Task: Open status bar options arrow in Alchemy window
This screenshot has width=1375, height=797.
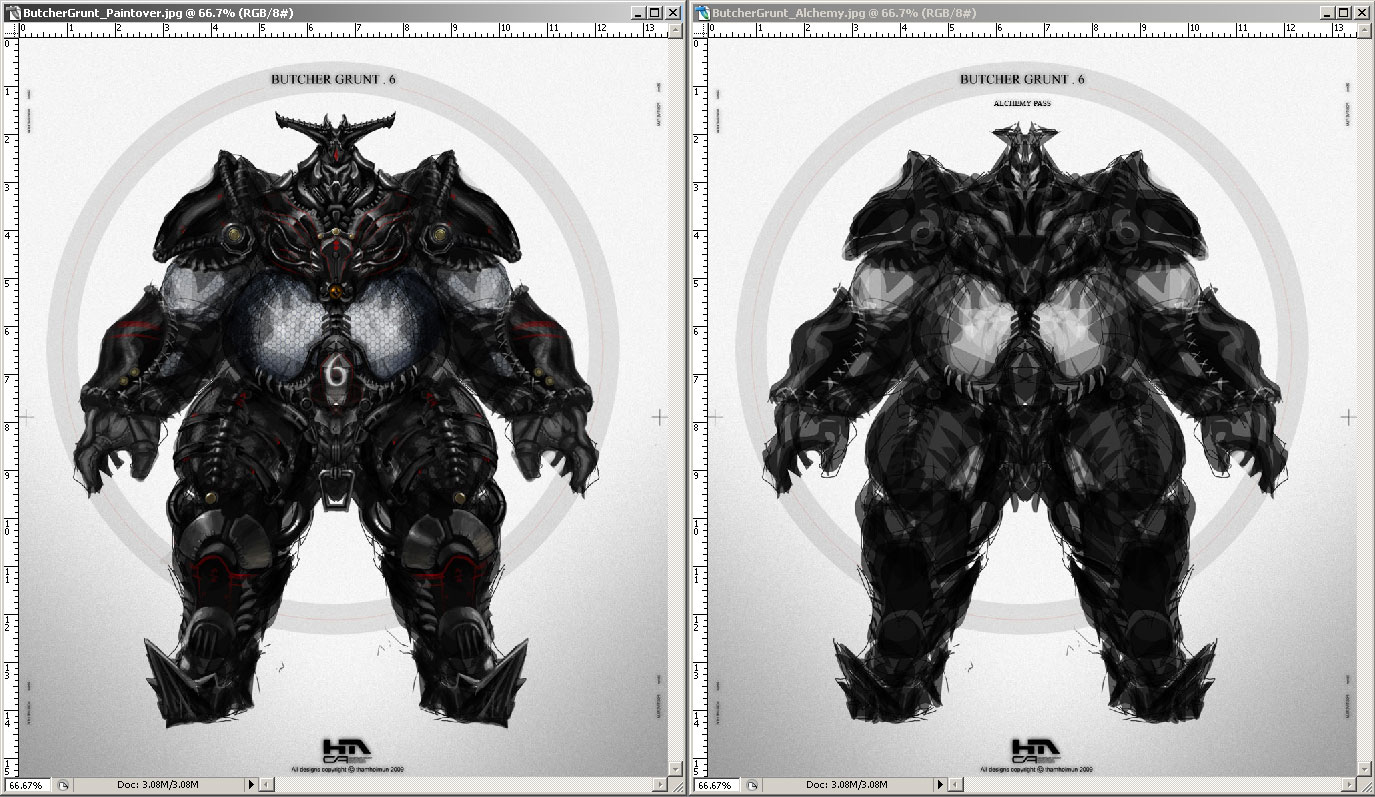Action: [940, 785]
